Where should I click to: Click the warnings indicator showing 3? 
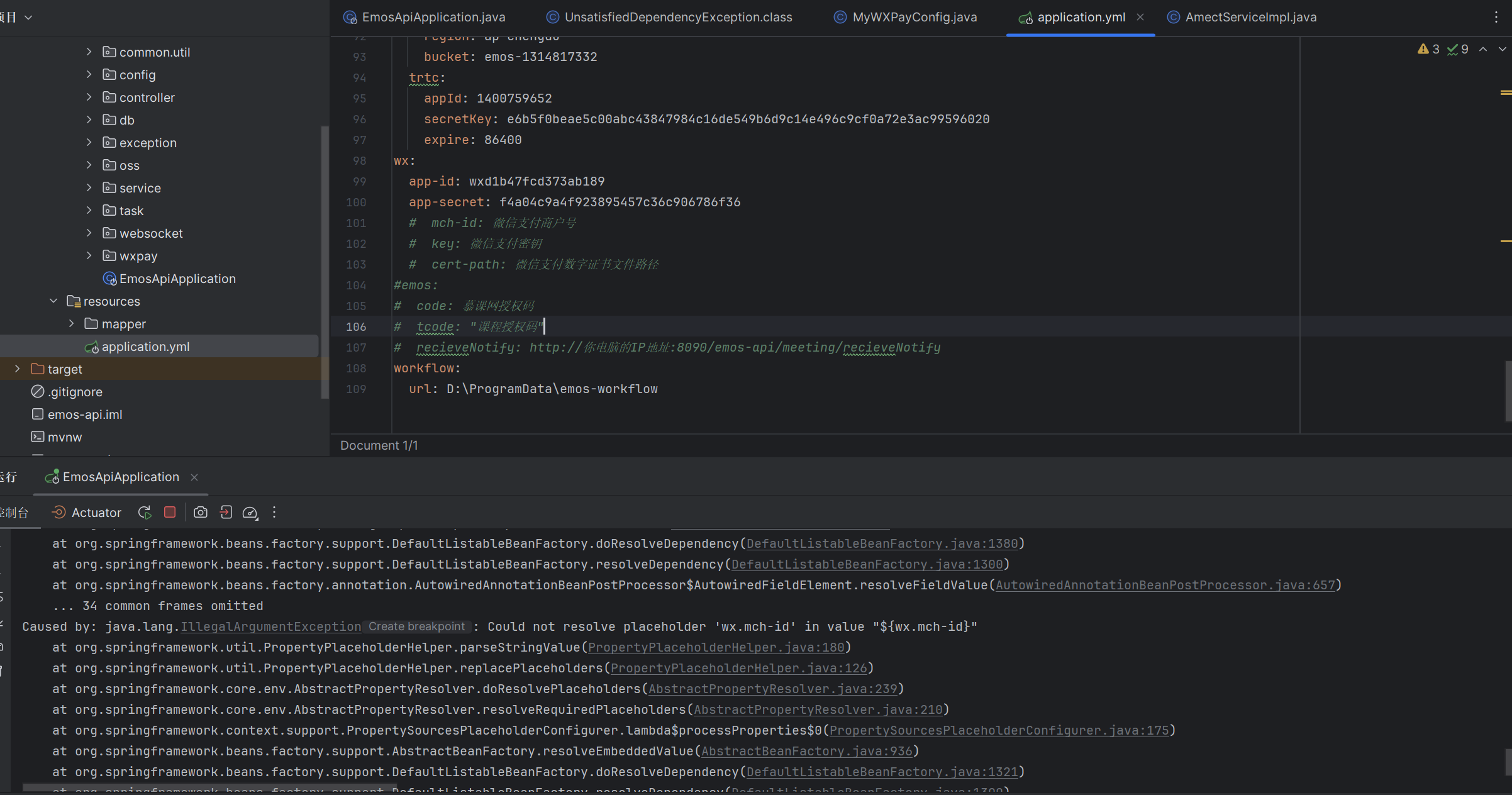[x=1428, y=49]
